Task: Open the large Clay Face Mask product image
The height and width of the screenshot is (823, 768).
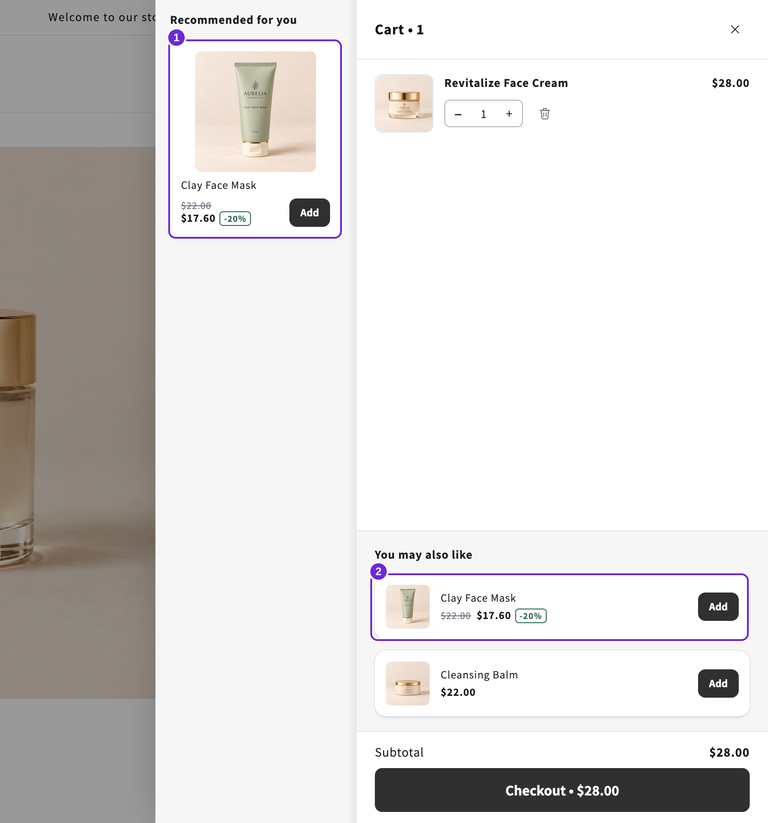Action: [255, 111]
